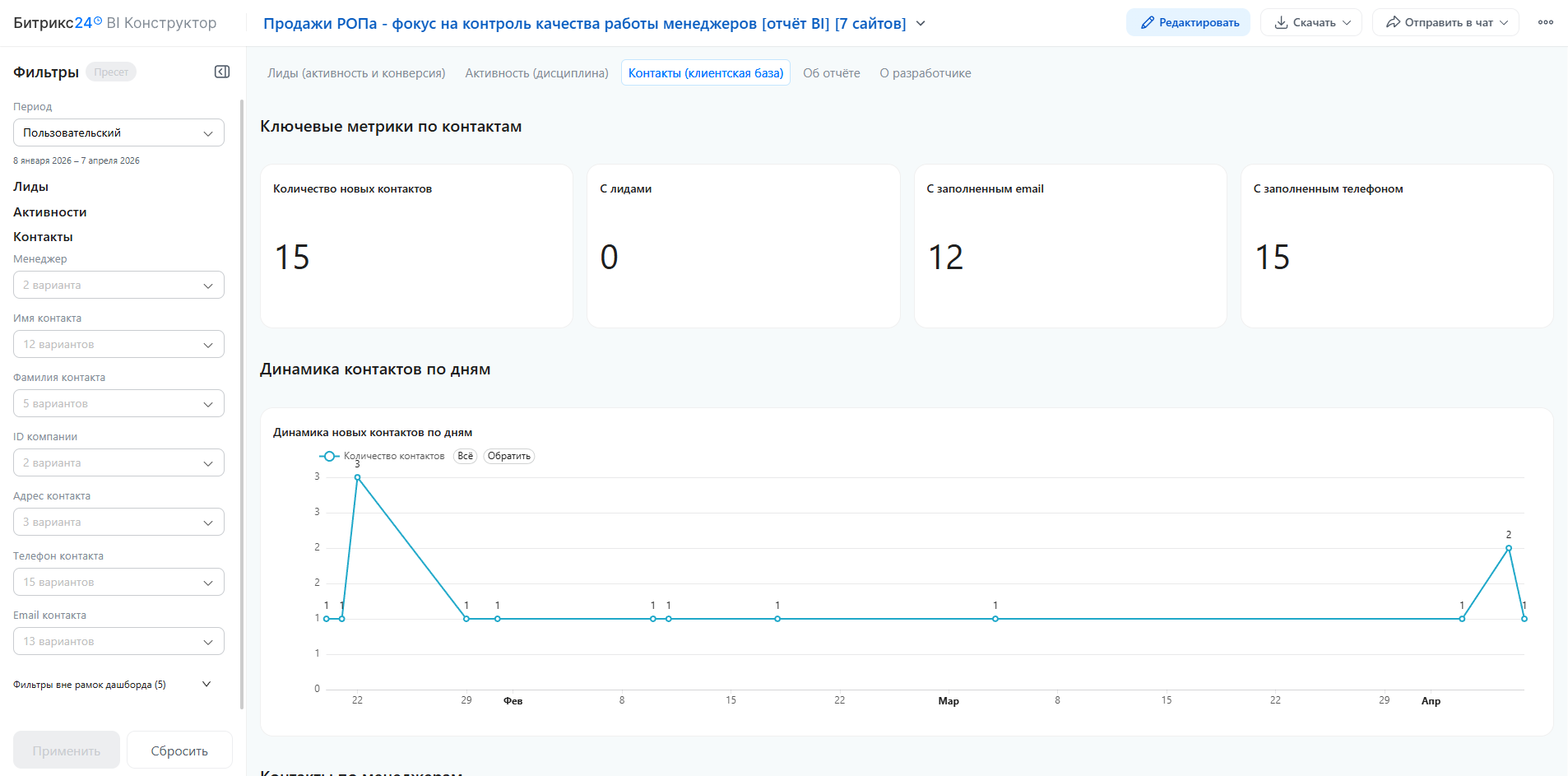This screenshot has height=776, width=1568.
Task: Switch to 'Лиды (активность и конверсия)' tab
Action: tap(356, 73)
